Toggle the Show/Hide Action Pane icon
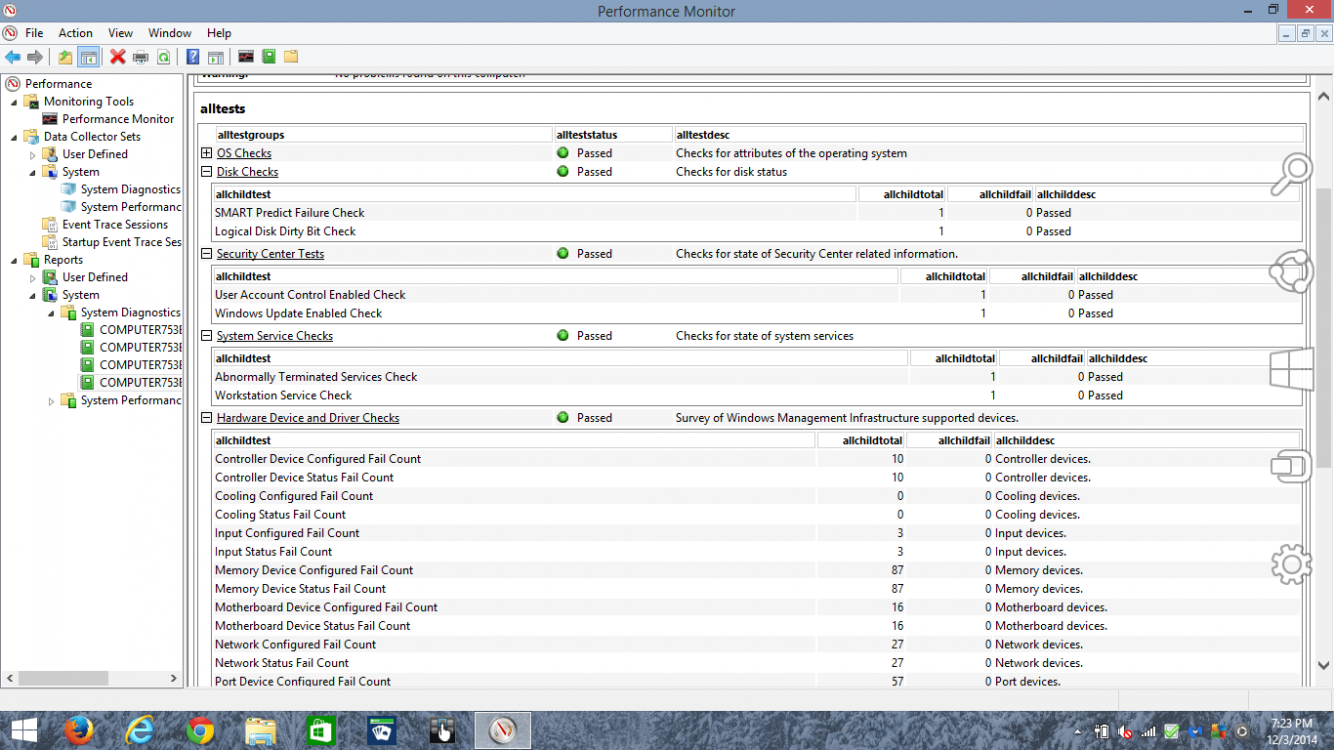This screenshot has height=750, width=1334. 215,57
